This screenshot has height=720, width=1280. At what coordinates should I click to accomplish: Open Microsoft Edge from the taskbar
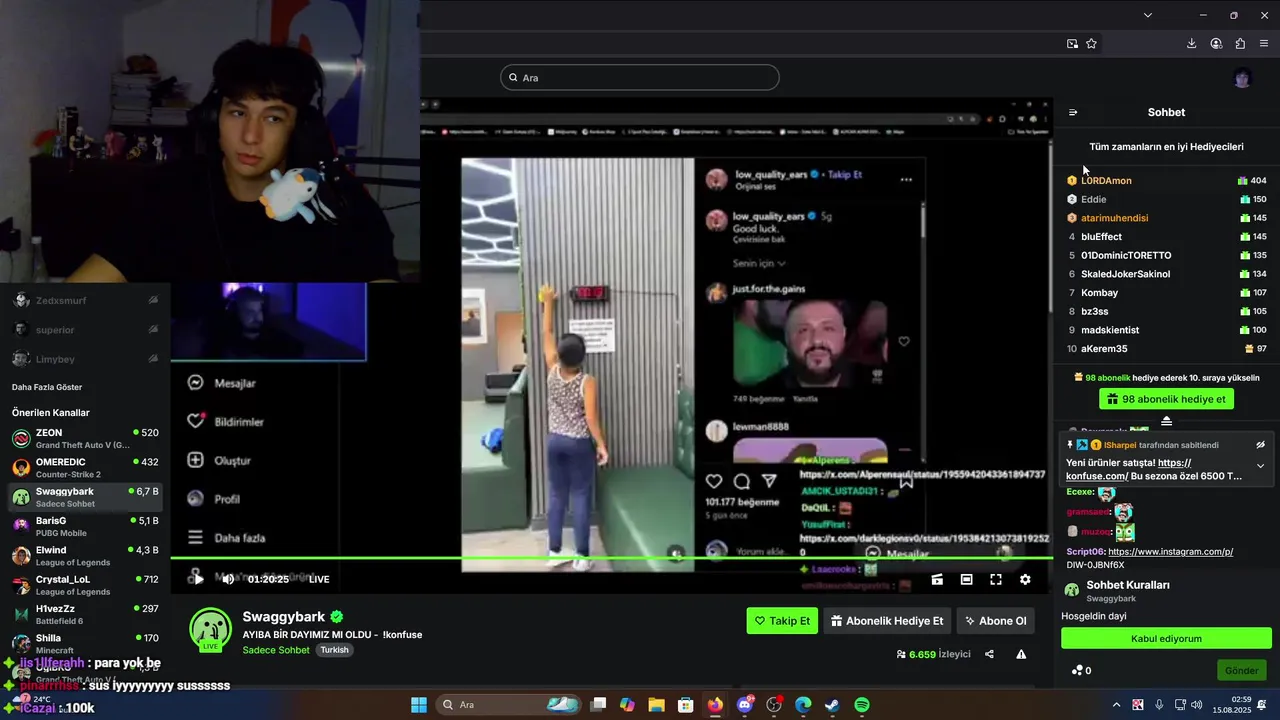point(803,705)
